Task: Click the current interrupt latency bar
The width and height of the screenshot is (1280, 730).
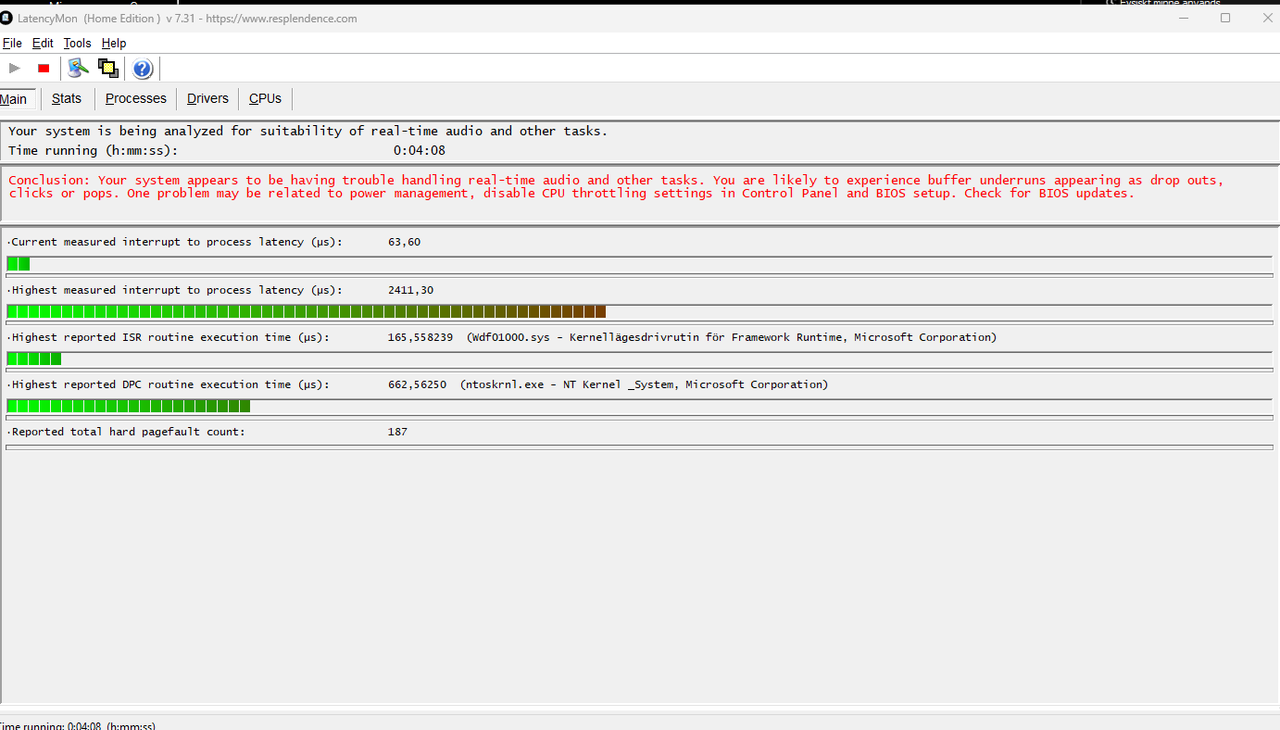Action: point(639,264)
